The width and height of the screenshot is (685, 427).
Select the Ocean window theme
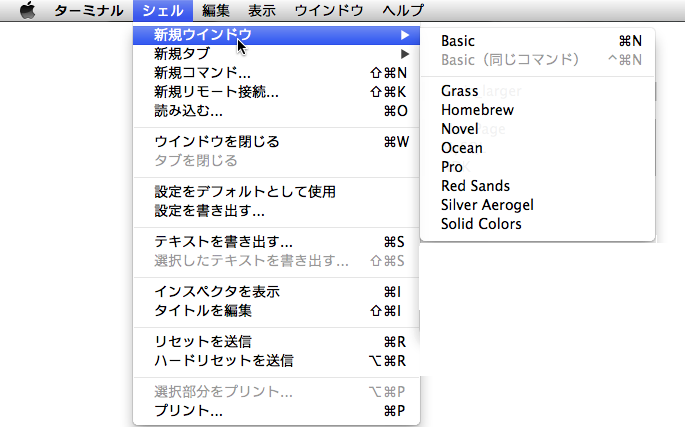(538, 148)
